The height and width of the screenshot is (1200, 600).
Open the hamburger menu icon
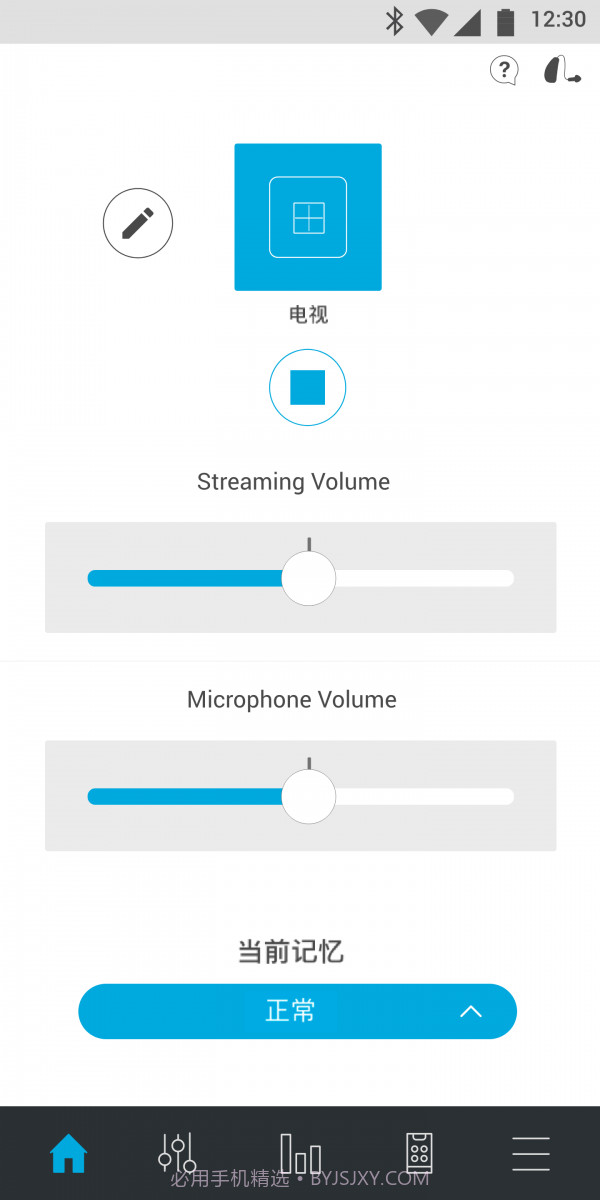[530, 1152]
